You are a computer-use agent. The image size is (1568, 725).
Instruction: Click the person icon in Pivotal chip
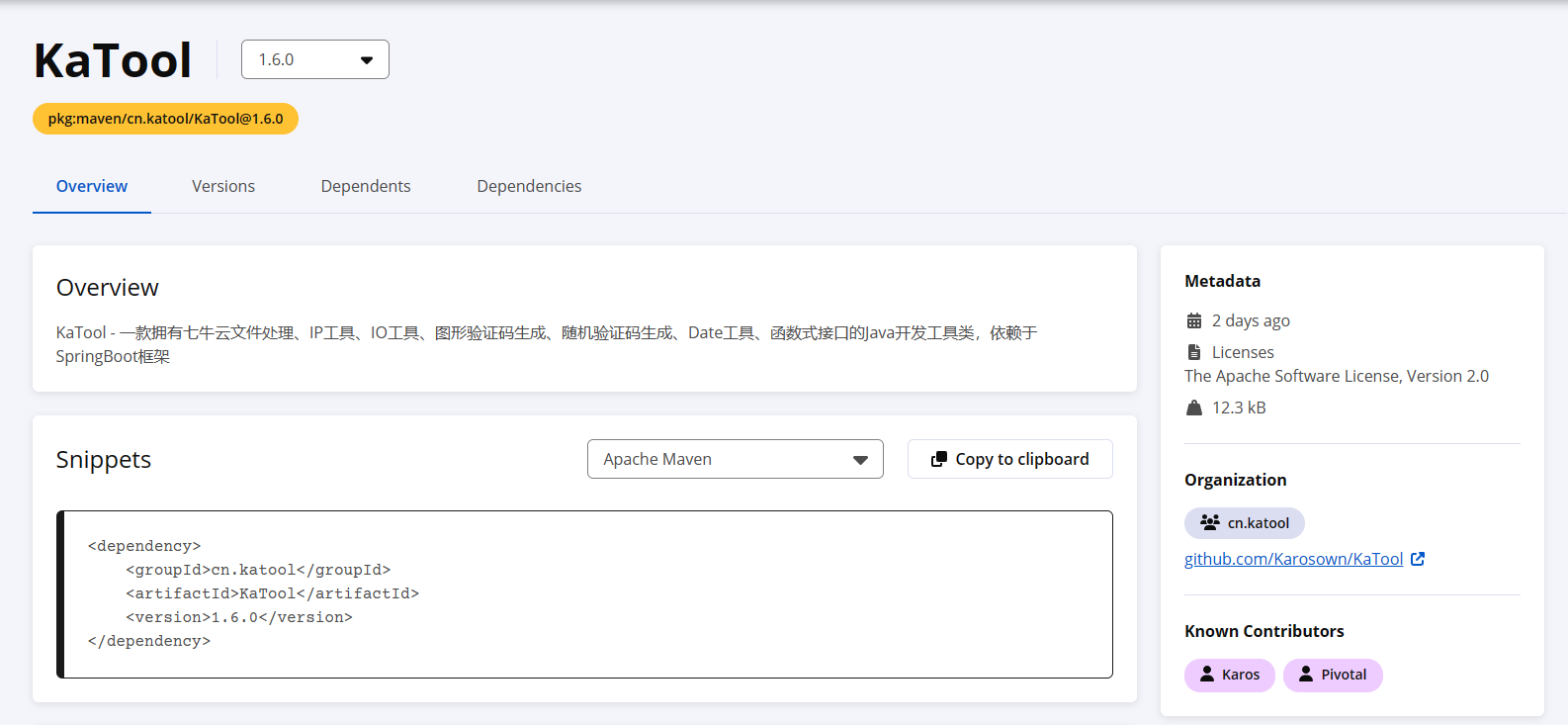pyautogui.click(x=1306, y=674)
